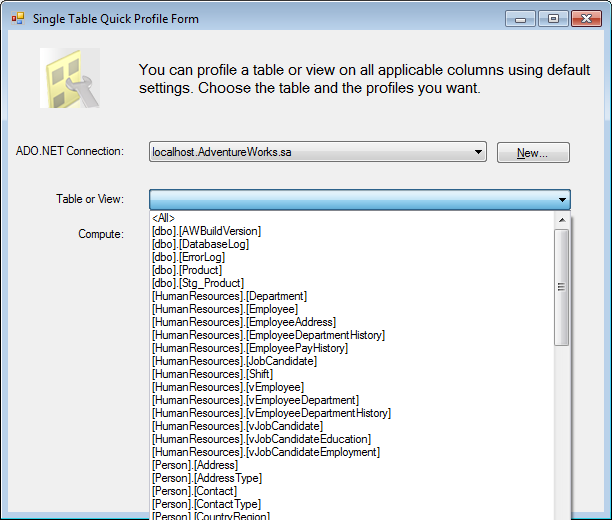
Task: Click the list scrollbar up arrow
Action: (x=562, y=220)
